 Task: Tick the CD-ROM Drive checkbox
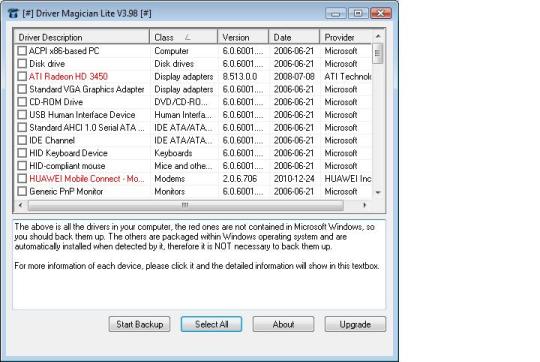point(22,102)
